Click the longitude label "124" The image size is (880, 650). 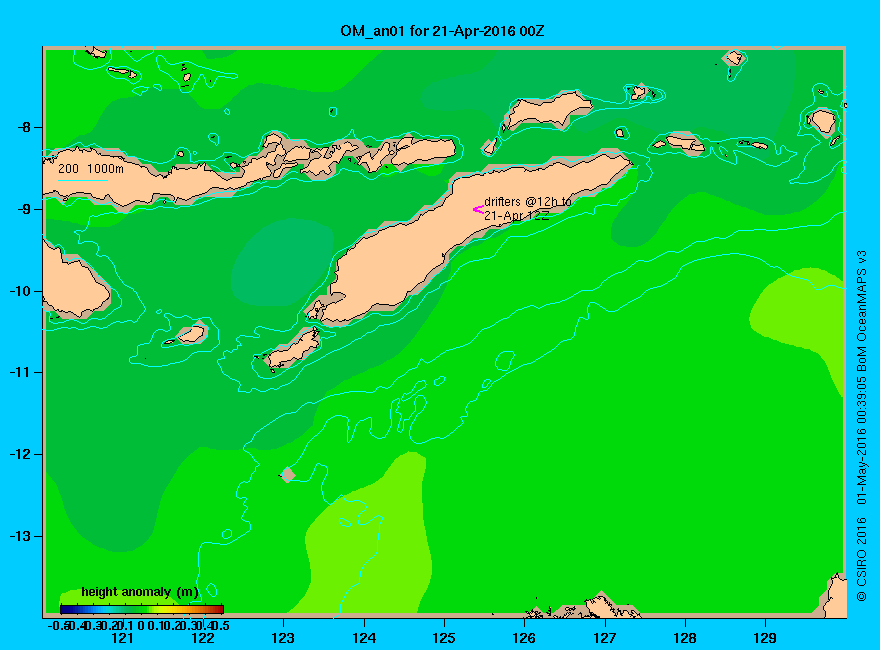pos(364,638)
